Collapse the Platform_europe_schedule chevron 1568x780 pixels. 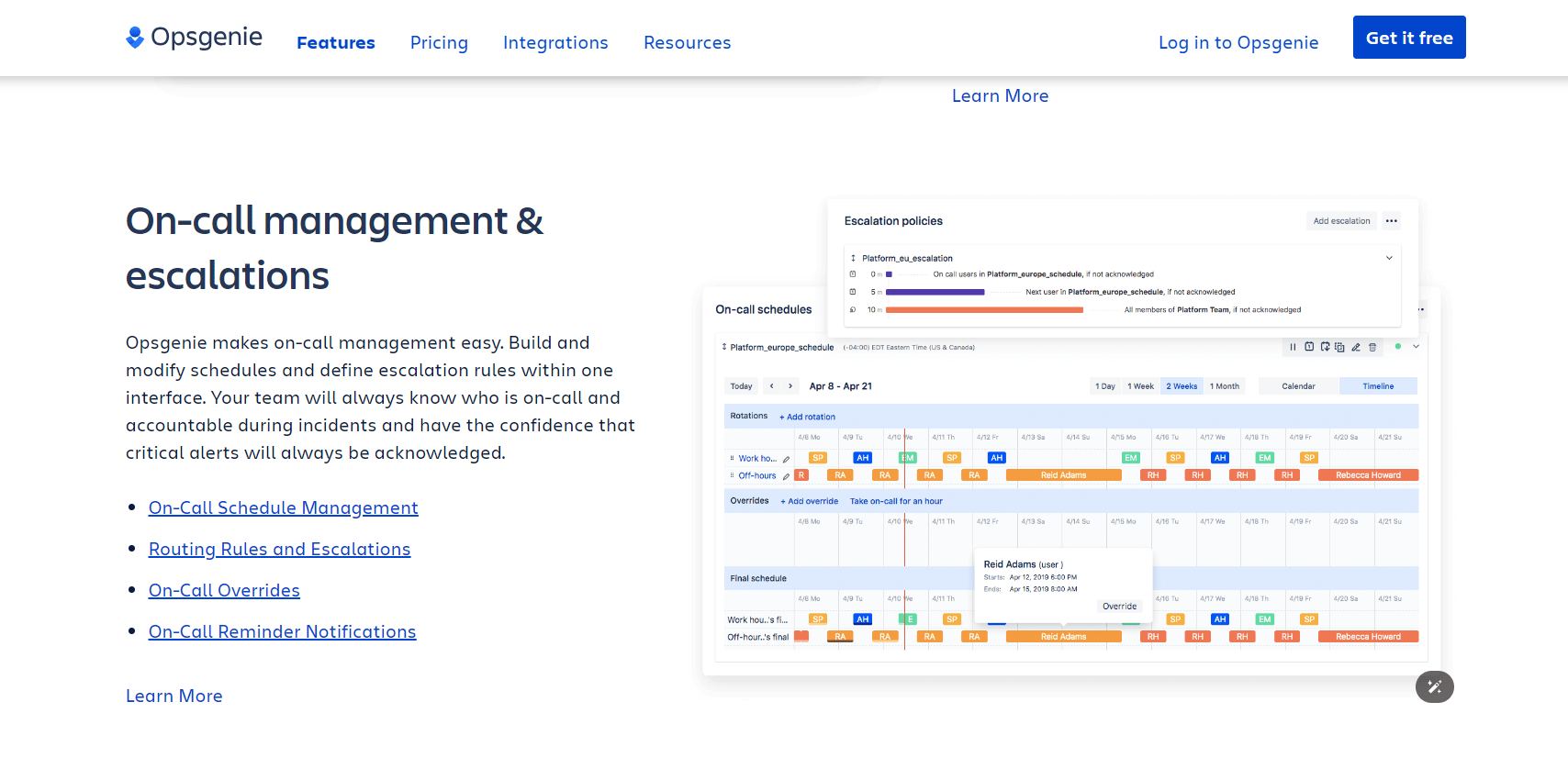(x=1416, y=347)
